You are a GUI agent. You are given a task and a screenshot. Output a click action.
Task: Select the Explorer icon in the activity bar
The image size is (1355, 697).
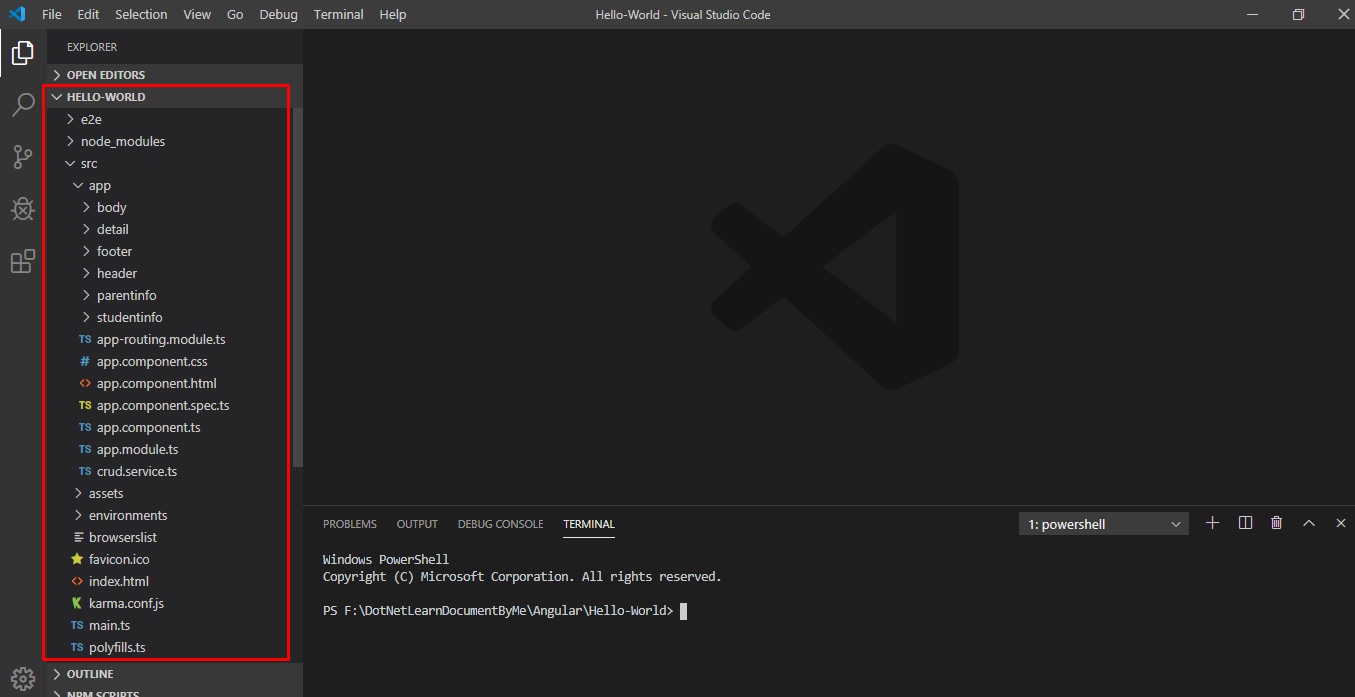pos(22,53)
